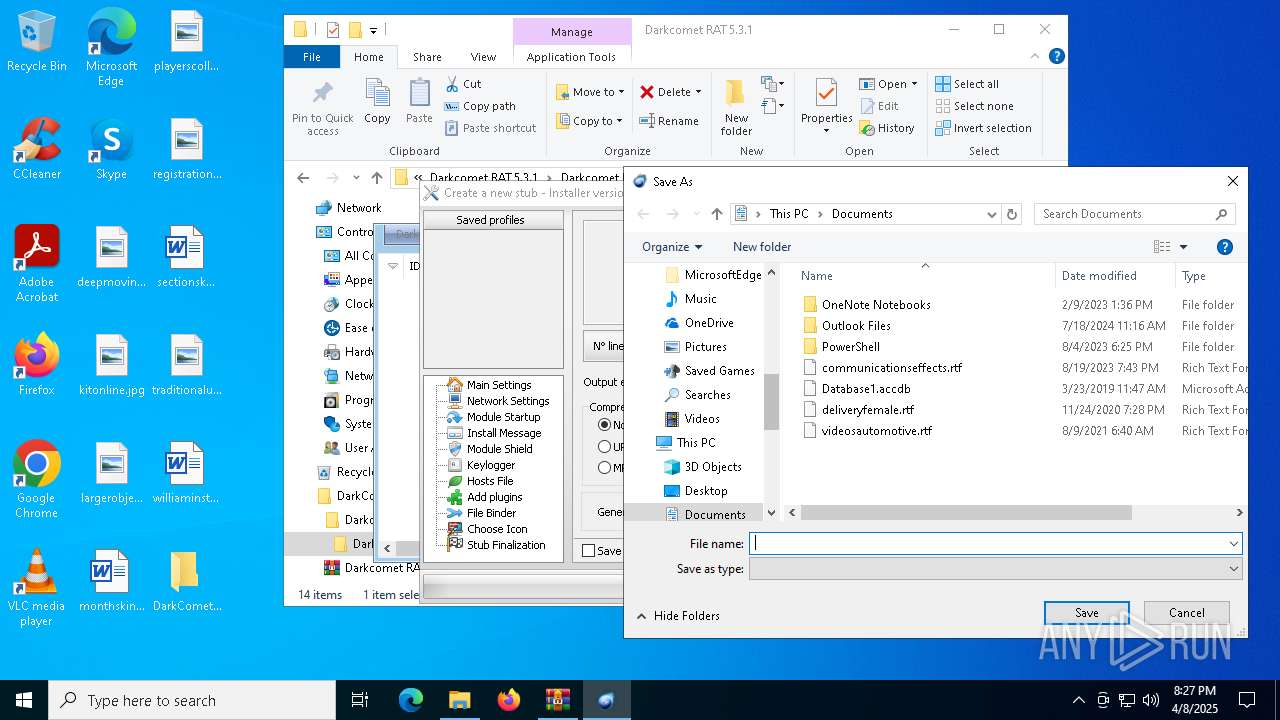Expand the File name history dropdown

coord(1233,544)
